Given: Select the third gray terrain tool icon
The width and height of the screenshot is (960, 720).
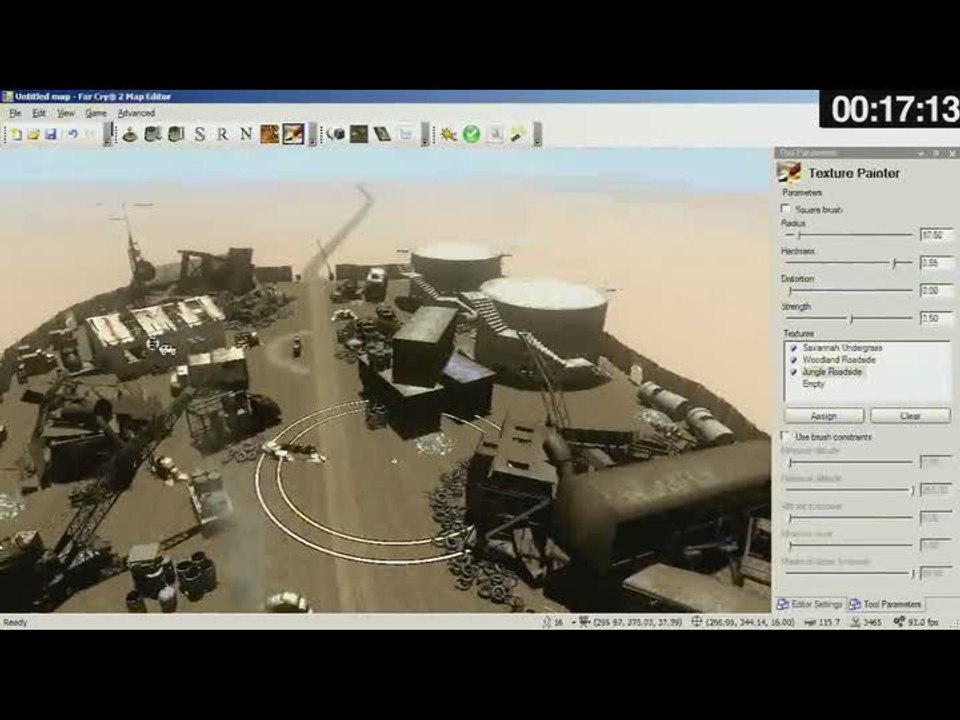Looking at the screenshot, I should [176, 134].
